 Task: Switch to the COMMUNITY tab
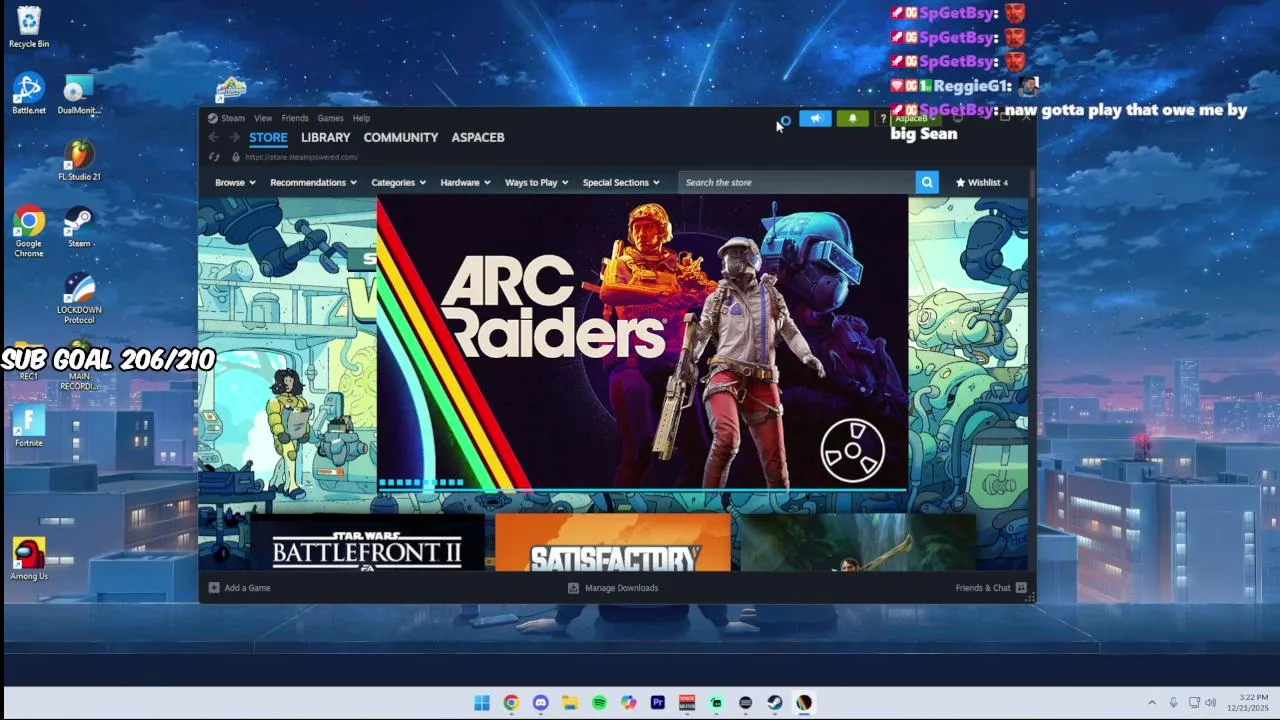coord(401,137)
